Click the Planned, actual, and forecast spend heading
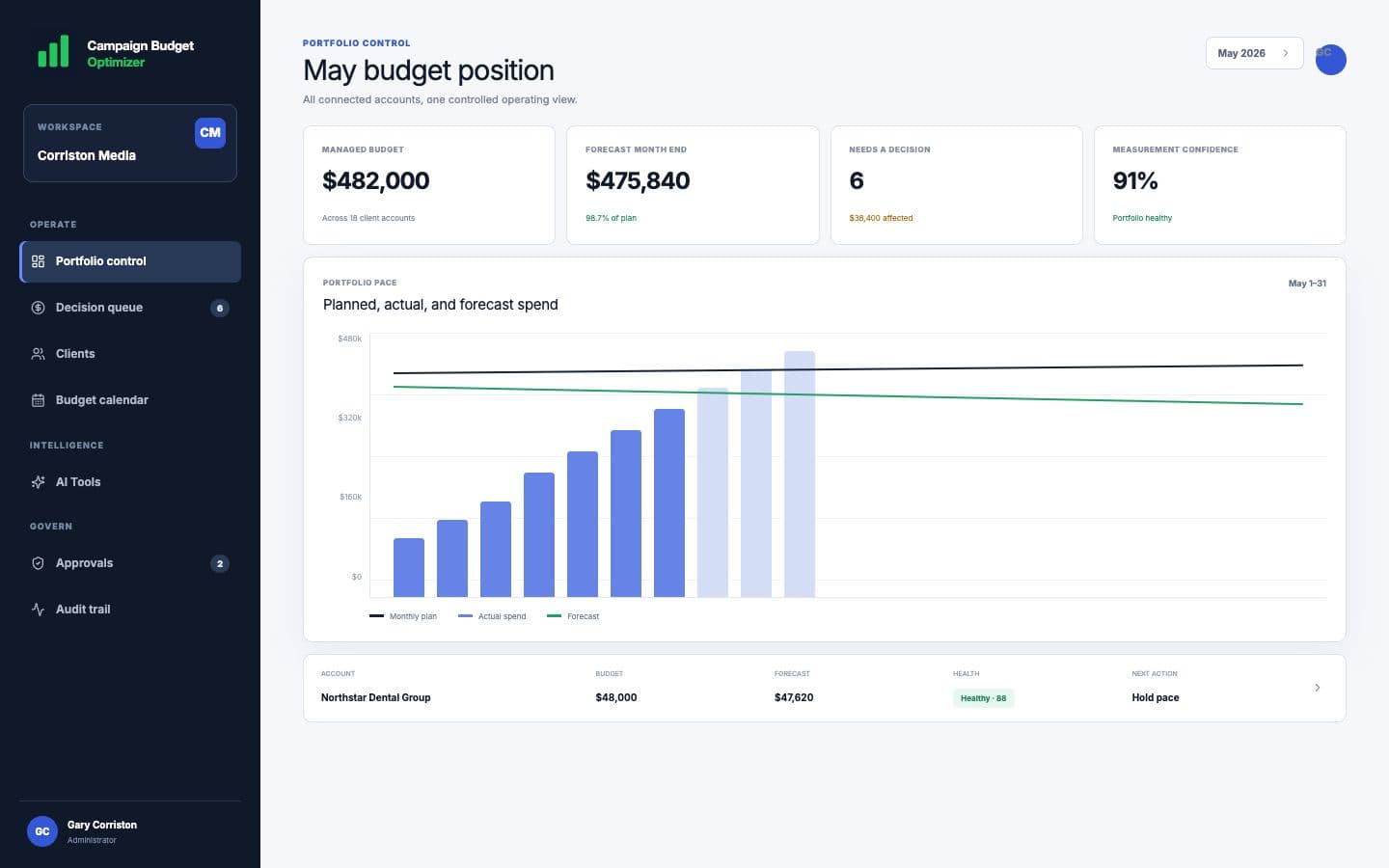The height and width of the screenshot is (868, 1389). pos(441,305)
